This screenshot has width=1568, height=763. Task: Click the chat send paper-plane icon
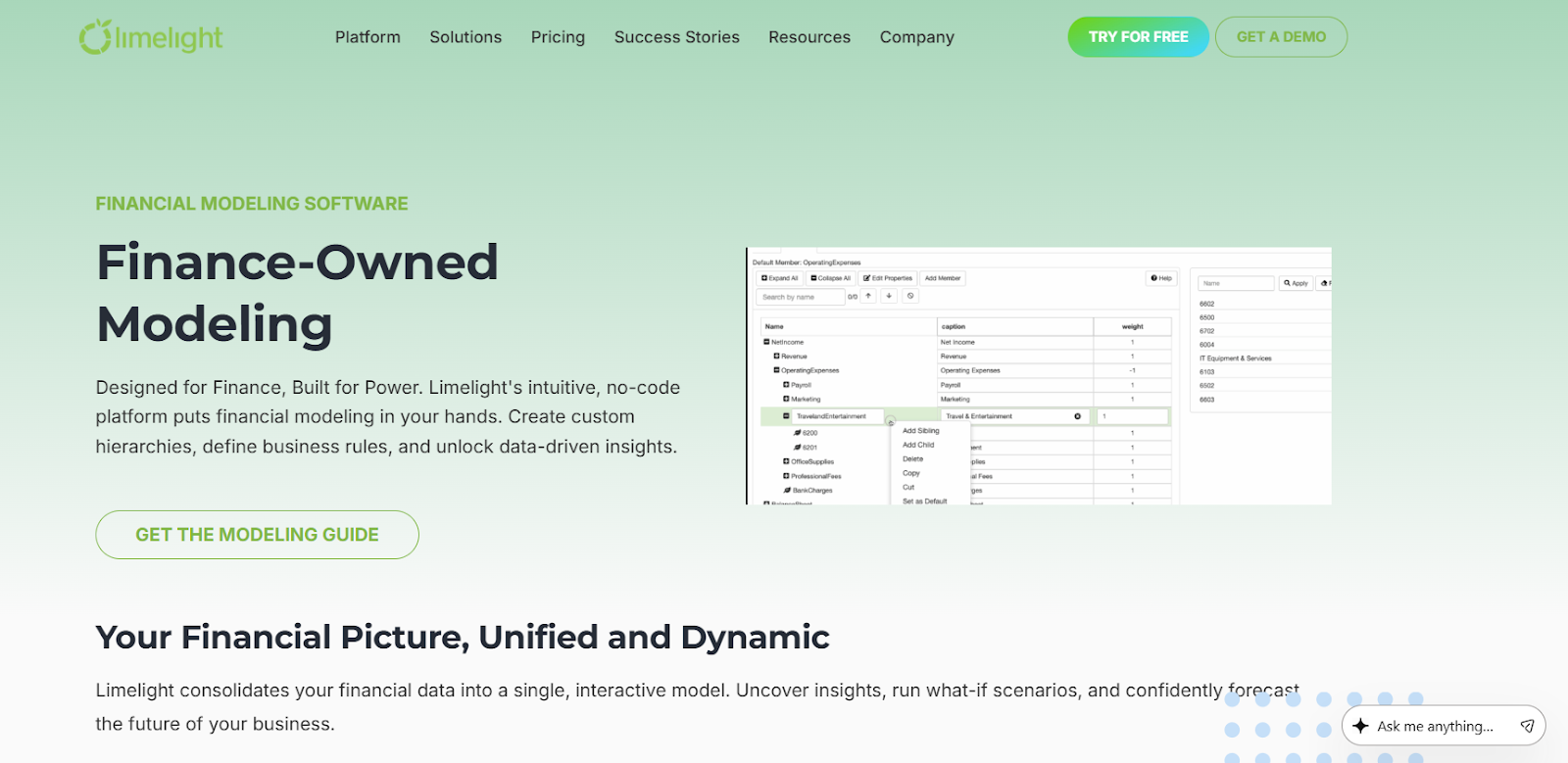(x=1527, y=726)
